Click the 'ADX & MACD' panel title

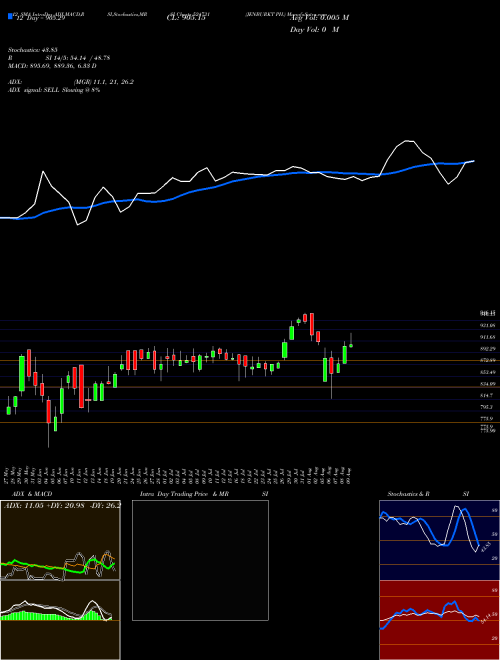coord(32,494)
